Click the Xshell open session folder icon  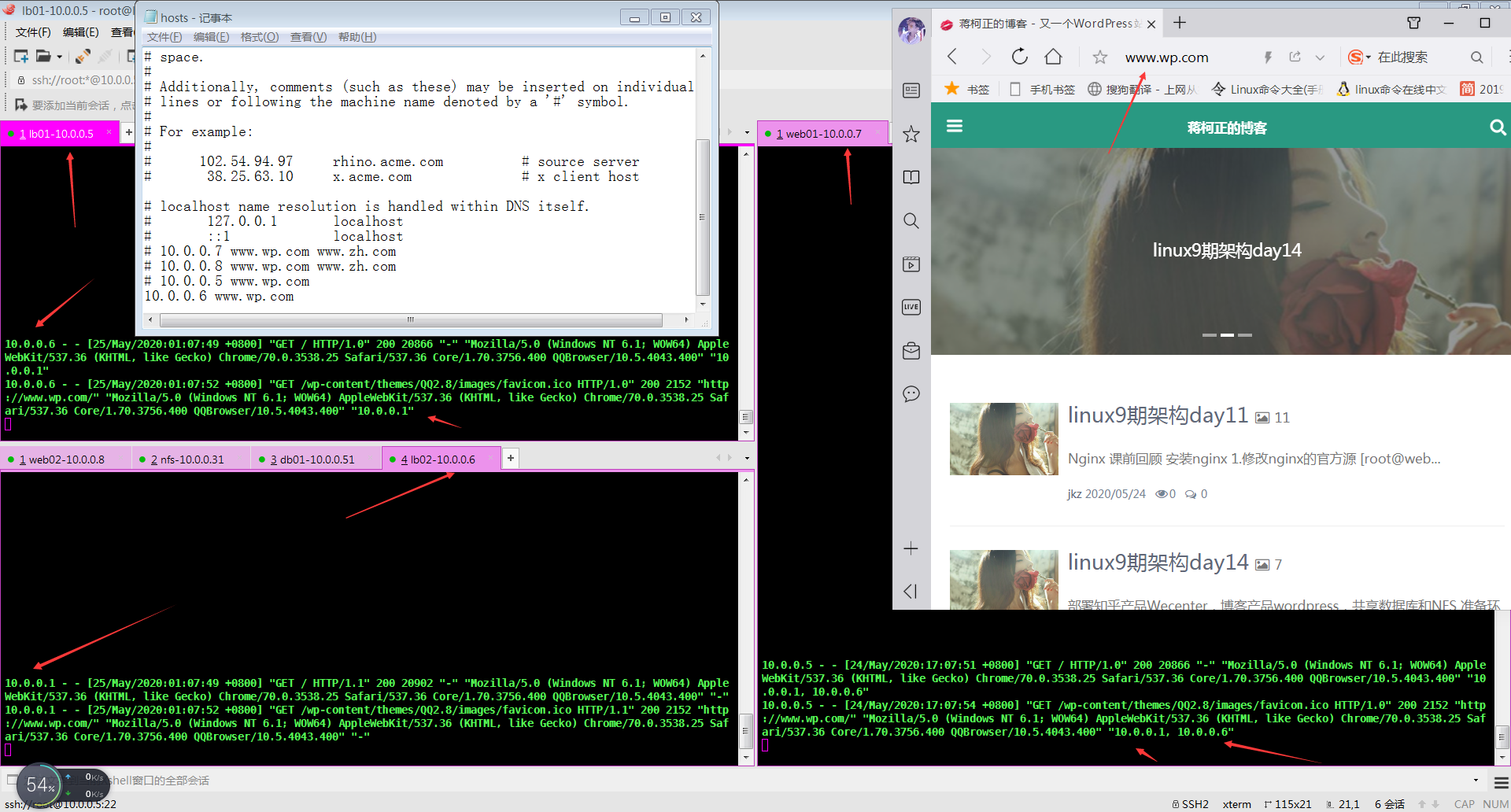coord(43,57)
